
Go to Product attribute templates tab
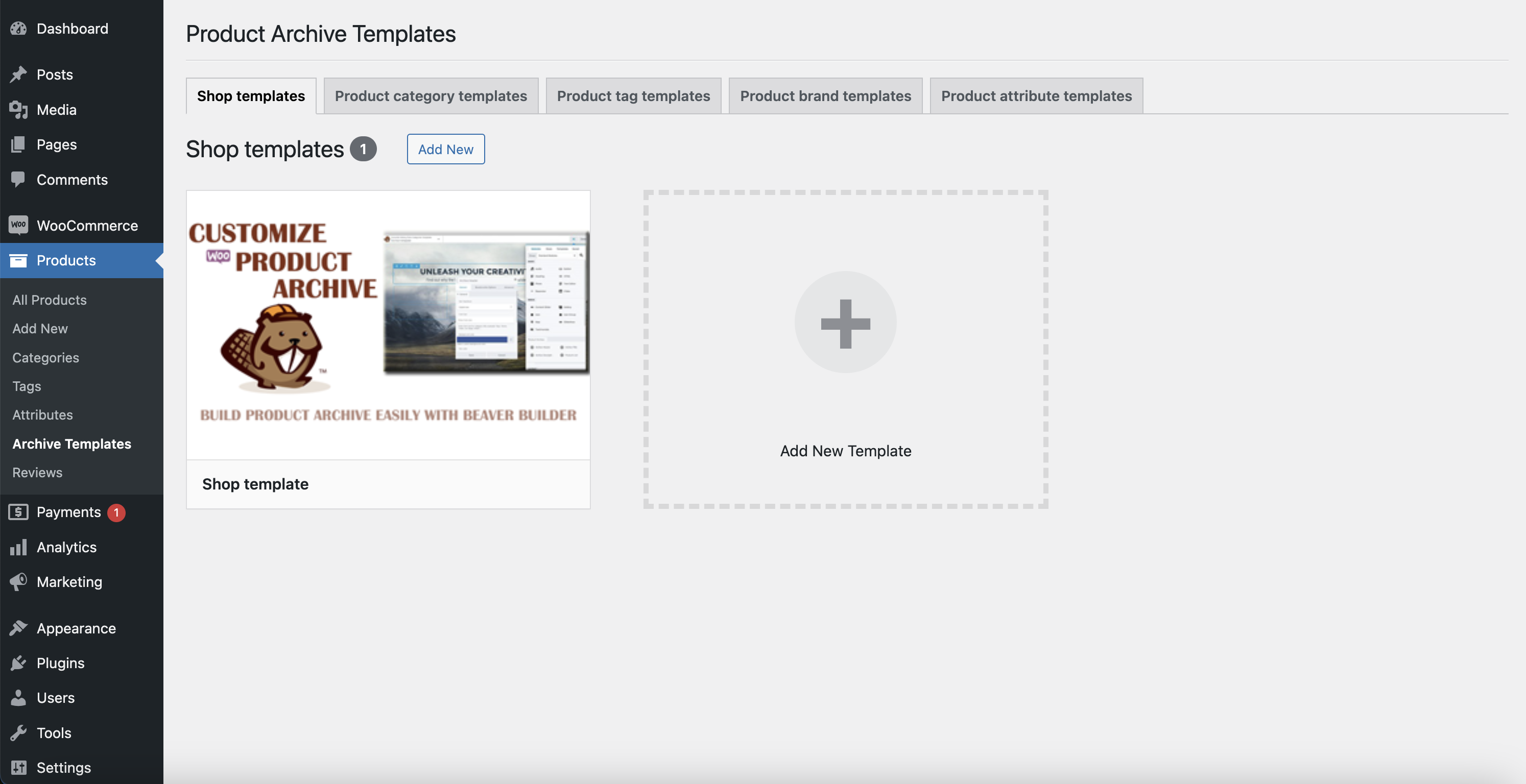click(x=1036, y=96)
